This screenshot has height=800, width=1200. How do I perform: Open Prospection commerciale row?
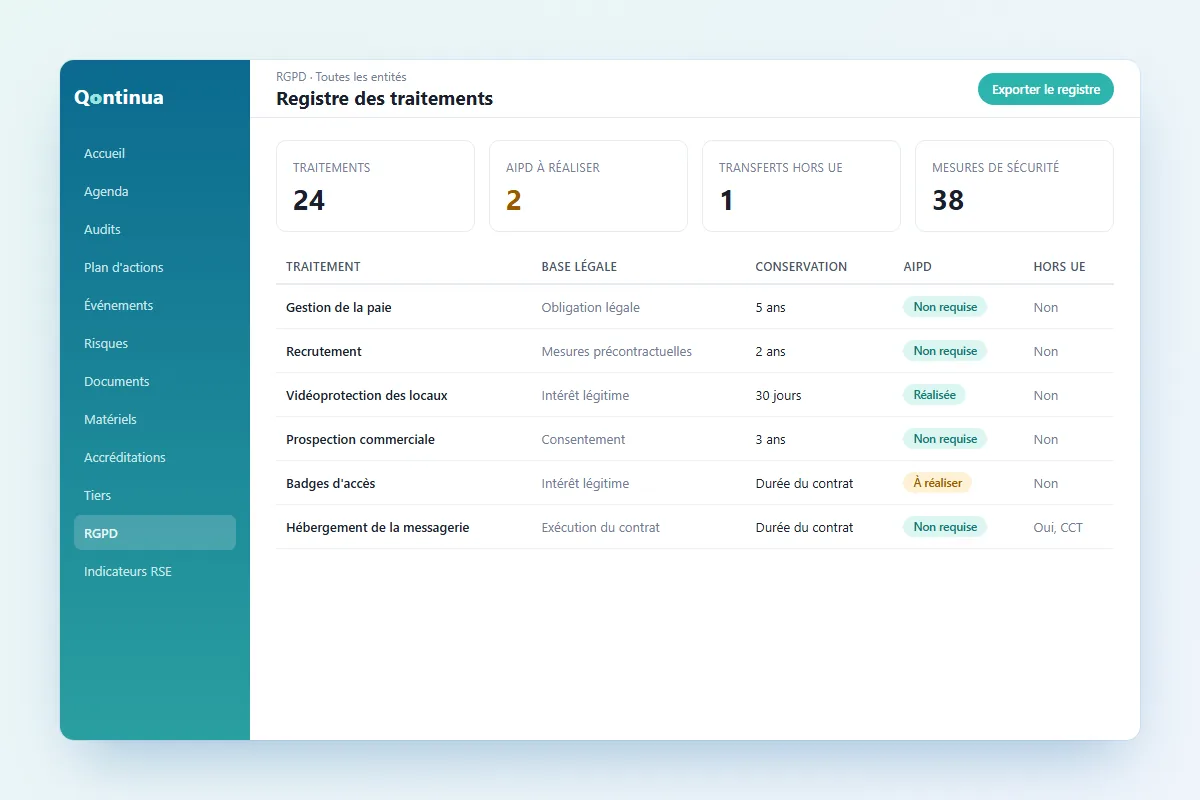click(695, 439)
